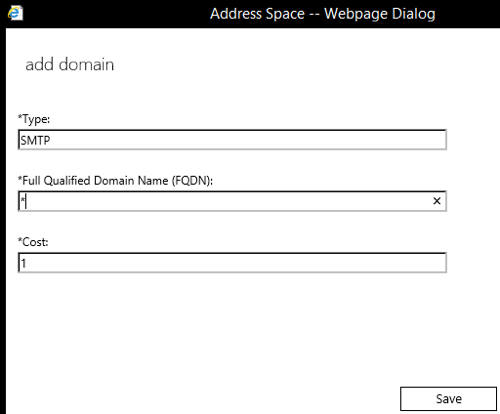Click the *Full Qualified Domain Name (FQDN): label

point(115,181)
